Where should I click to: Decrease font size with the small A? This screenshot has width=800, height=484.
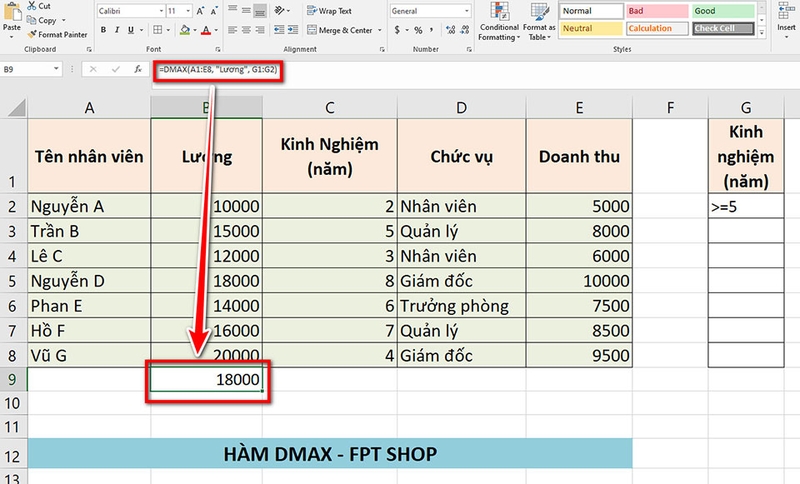[x=214, y=11]
